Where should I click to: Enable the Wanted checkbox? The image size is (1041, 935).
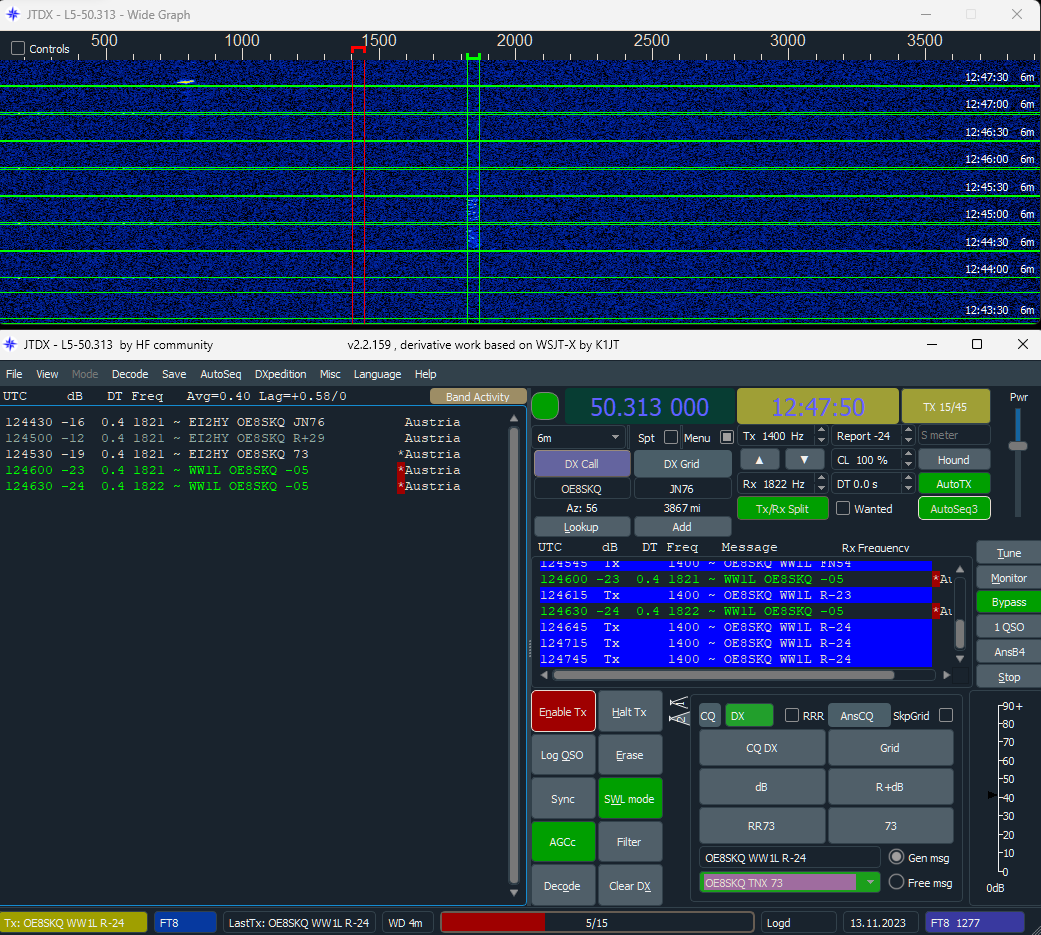point(843,509)
